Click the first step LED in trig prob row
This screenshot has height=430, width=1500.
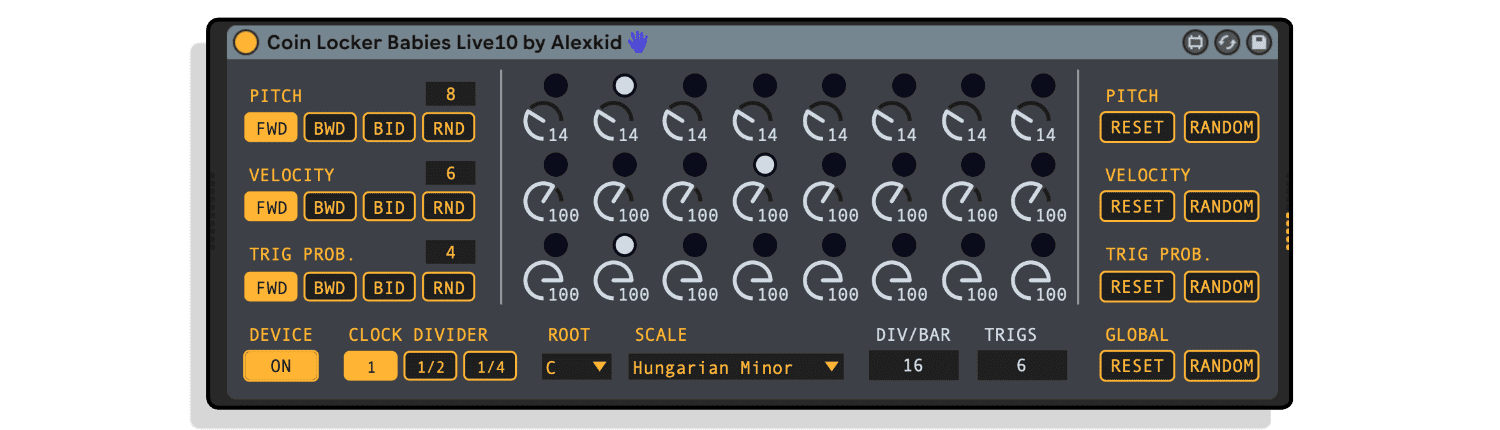555,244
